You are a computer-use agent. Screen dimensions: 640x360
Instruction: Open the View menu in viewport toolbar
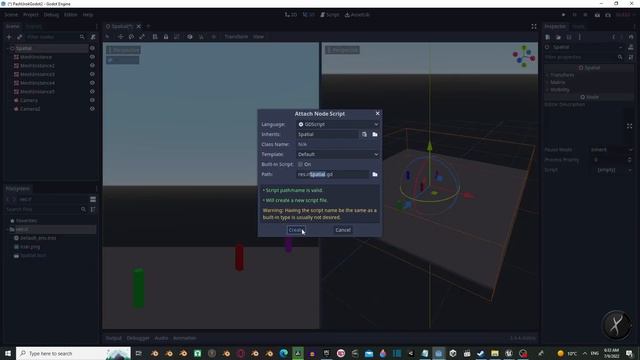point(258,37)
